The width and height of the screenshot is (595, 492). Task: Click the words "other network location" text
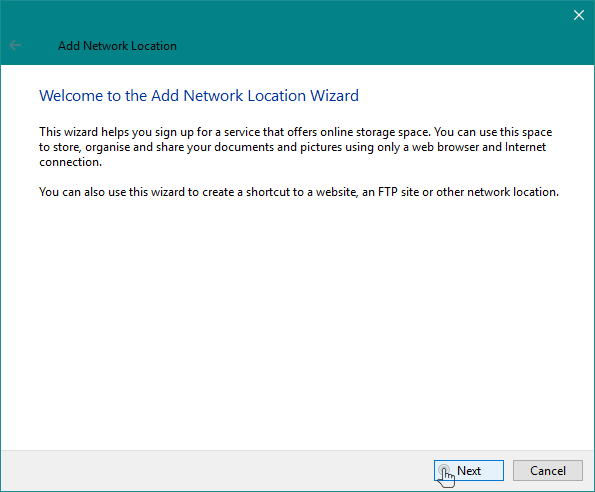point(496,192)
